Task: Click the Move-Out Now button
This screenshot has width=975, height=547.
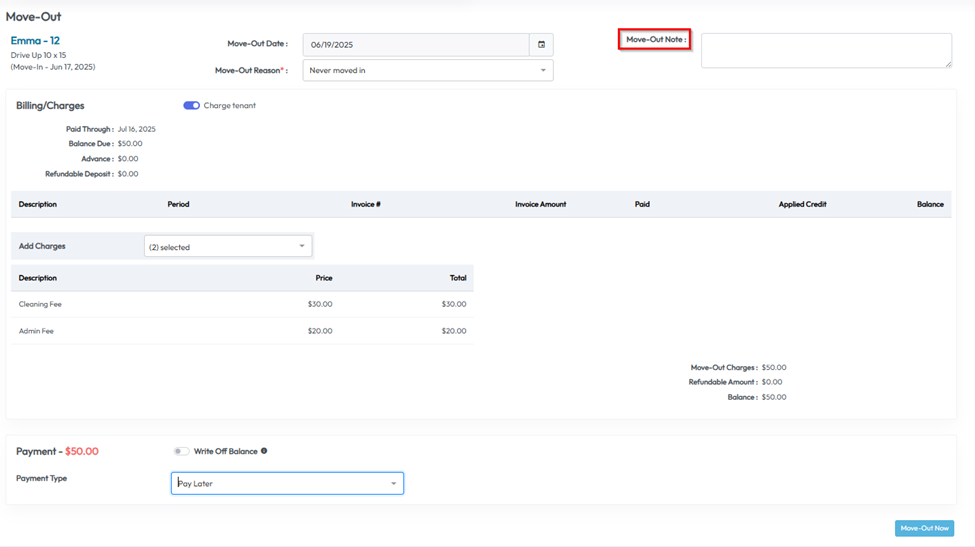Action: 923,528
